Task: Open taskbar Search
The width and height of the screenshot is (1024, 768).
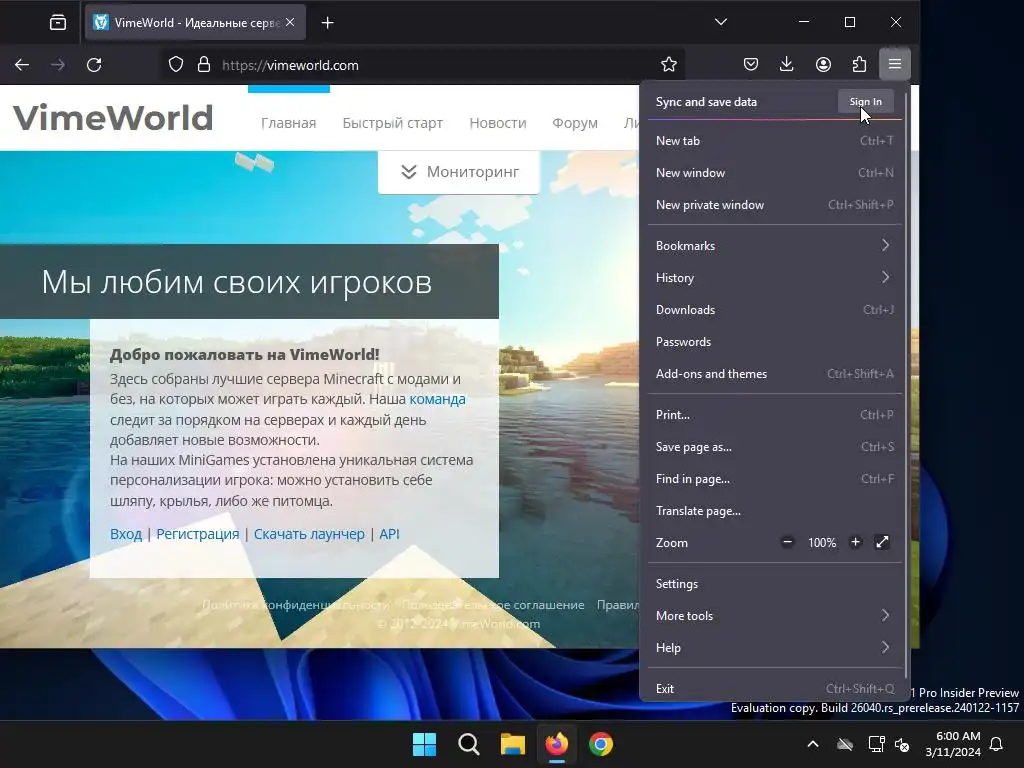Action: [x=468, y=744]
